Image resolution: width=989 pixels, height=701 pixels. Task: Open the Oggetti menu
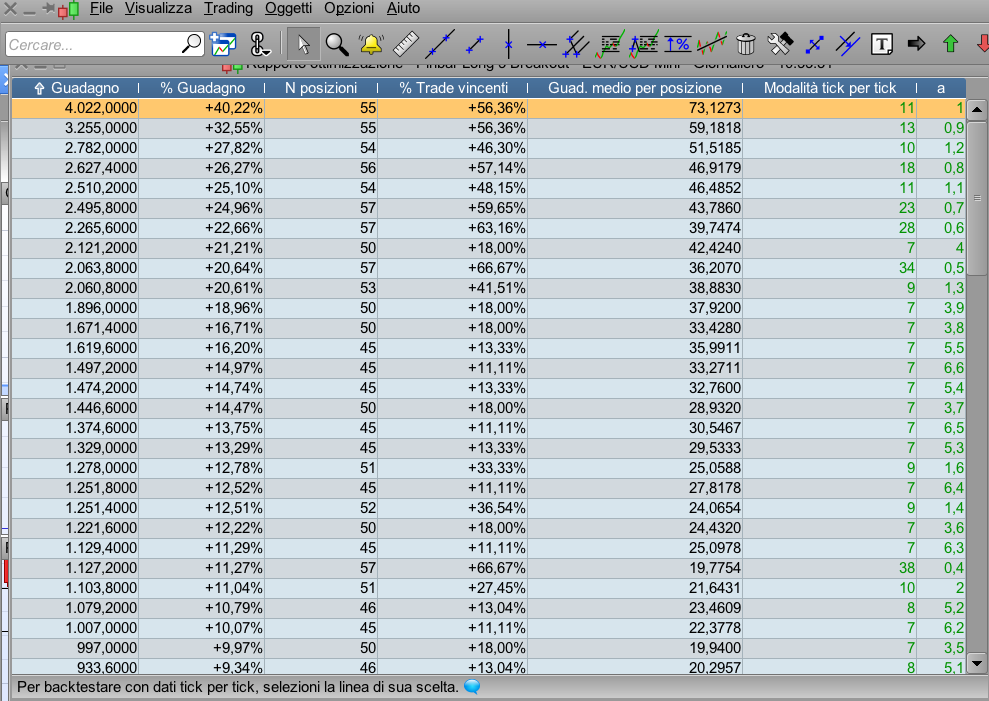288,8
